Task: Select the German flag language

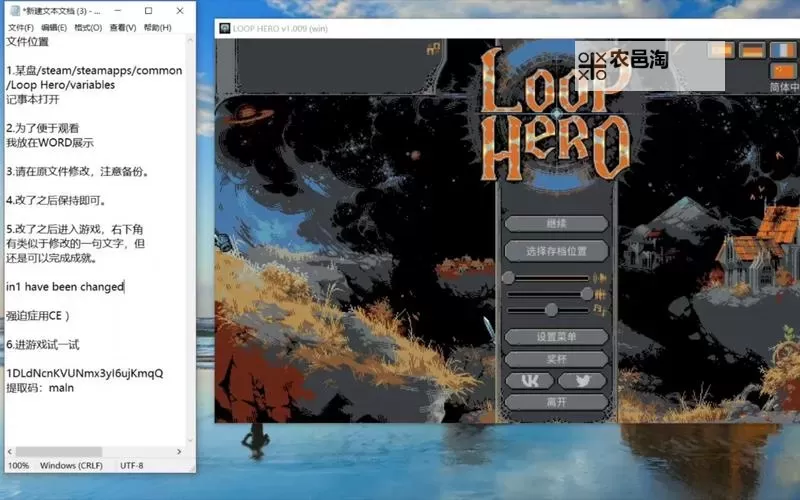Action: pyautogui.click(x=752, y=50)
